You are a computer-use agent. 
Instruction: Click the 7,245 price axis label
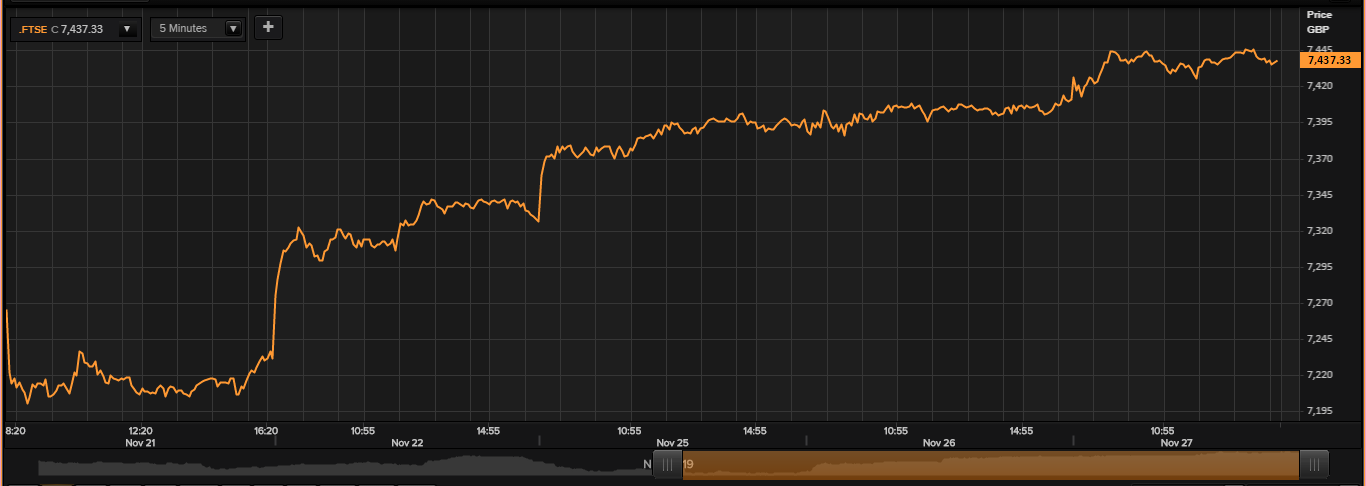point(1319,338)
